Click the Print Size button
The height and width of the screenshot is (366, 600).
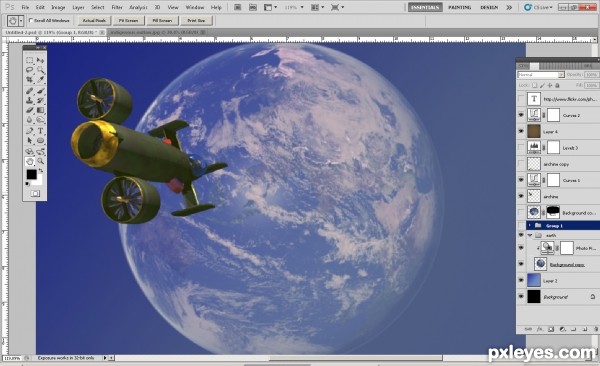(196, 21)
